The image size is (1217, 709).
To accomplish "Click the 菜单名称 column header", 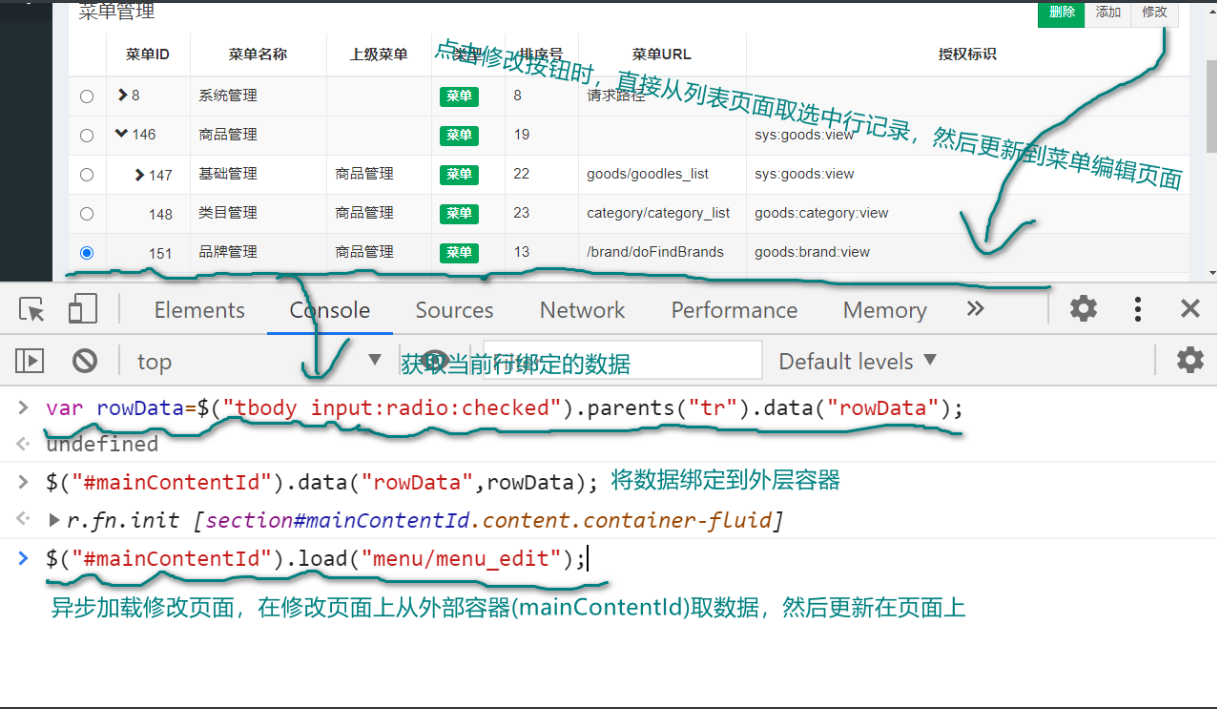I will [x=258, y=54].
